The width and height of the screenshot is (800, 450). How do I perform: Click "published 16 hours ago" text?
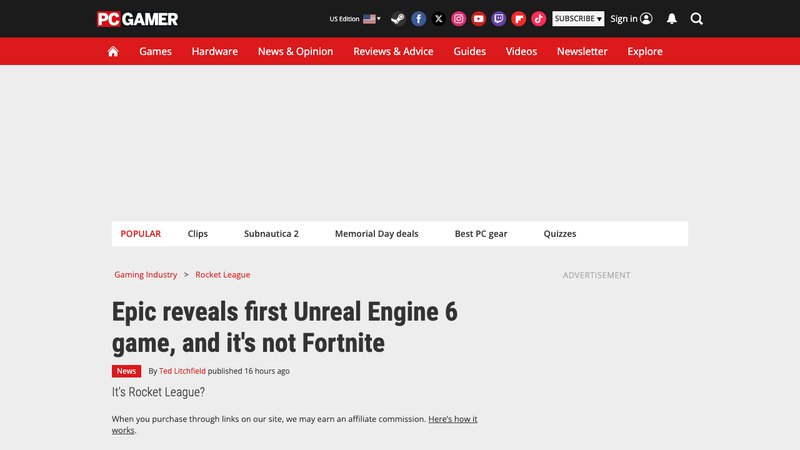248,371
